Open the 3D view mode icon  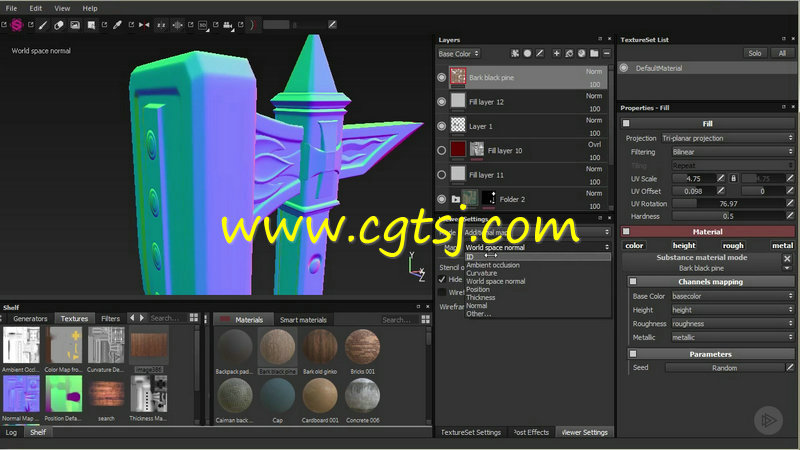(203, 25)
